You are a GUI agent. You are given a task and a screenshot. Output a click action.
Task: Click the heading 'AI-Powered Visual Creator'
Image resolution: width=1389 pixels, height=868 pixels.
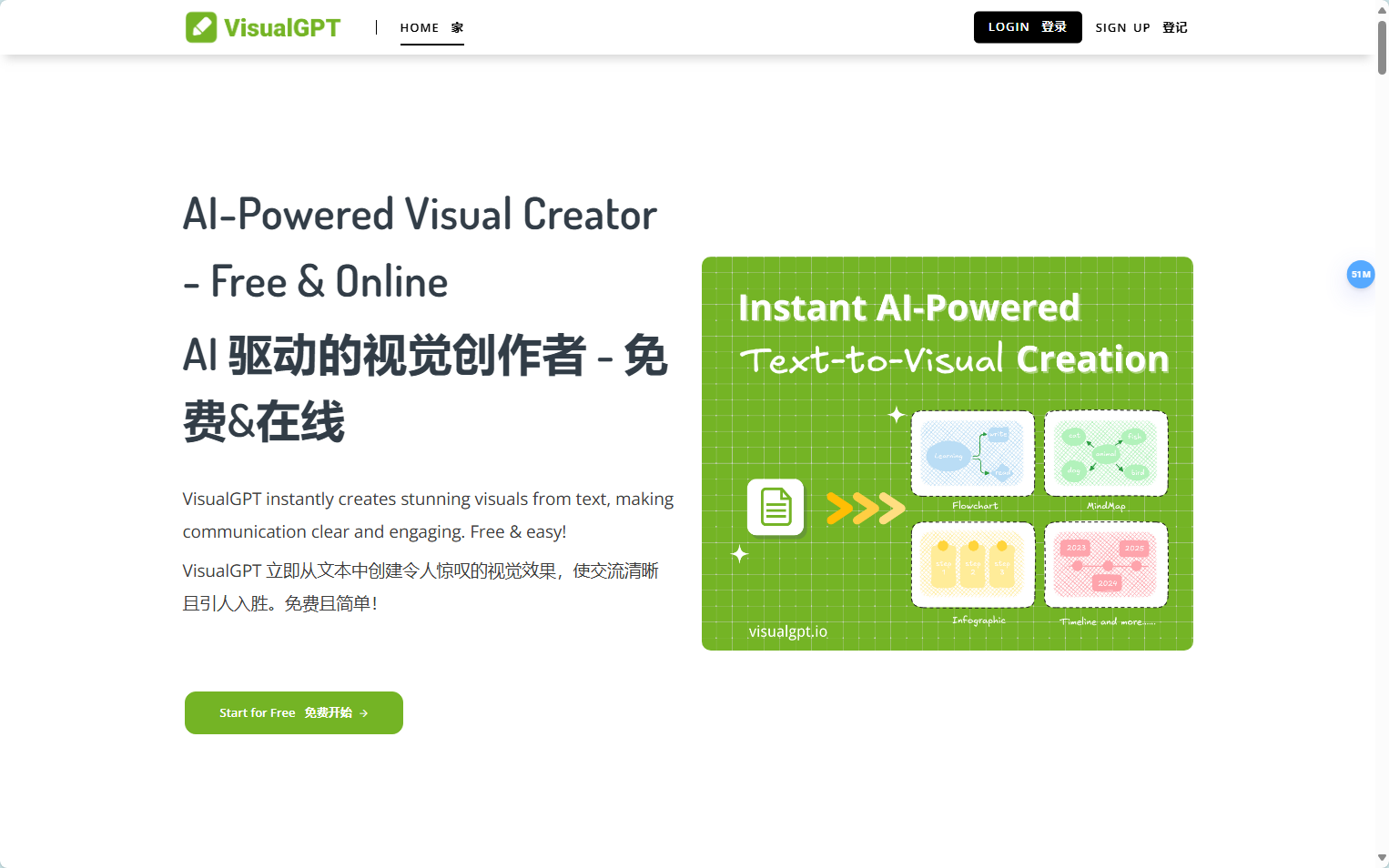(x=420, y=215)
